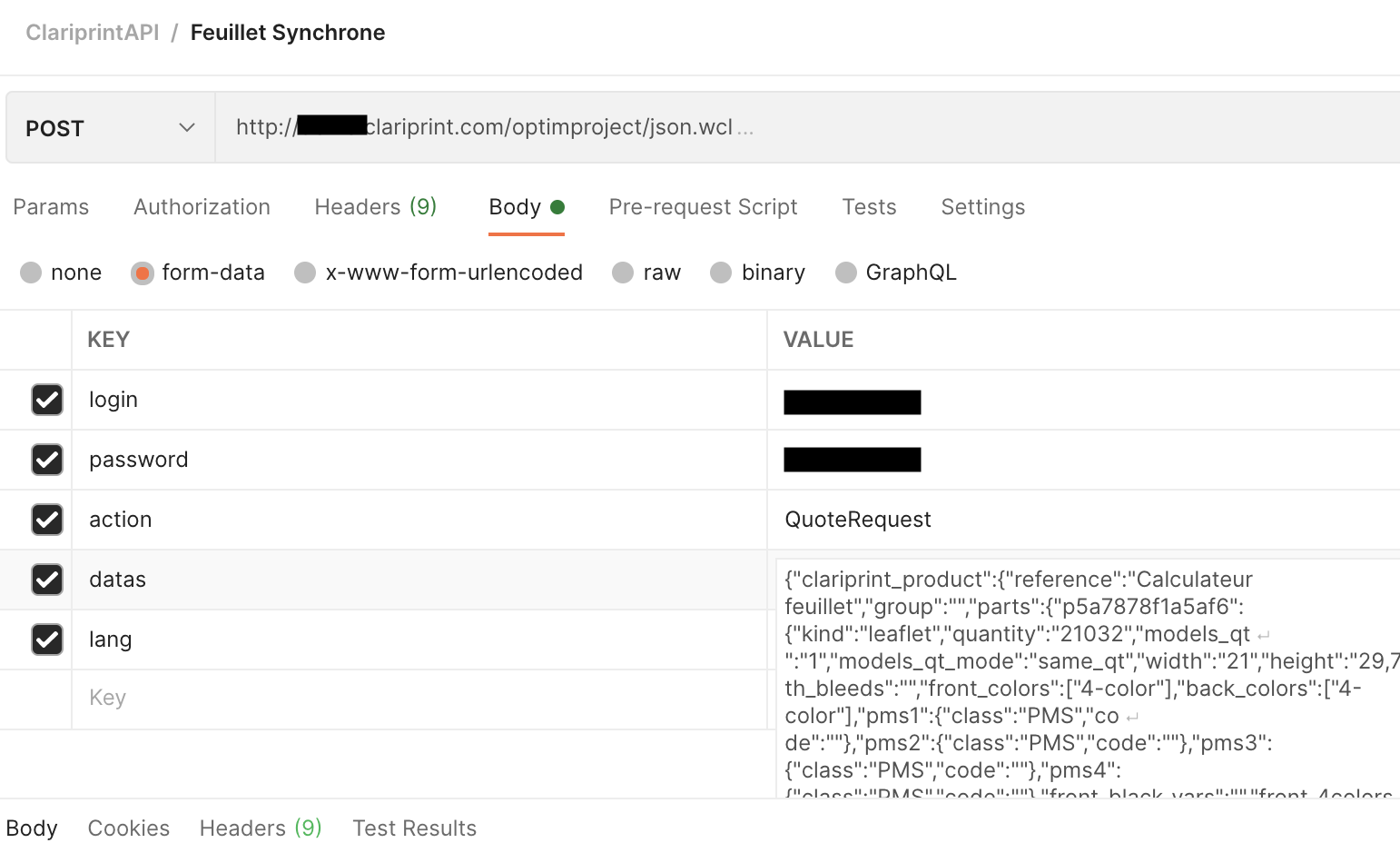
Task: Open the POST method dropdown
Action: coord(110,128)
